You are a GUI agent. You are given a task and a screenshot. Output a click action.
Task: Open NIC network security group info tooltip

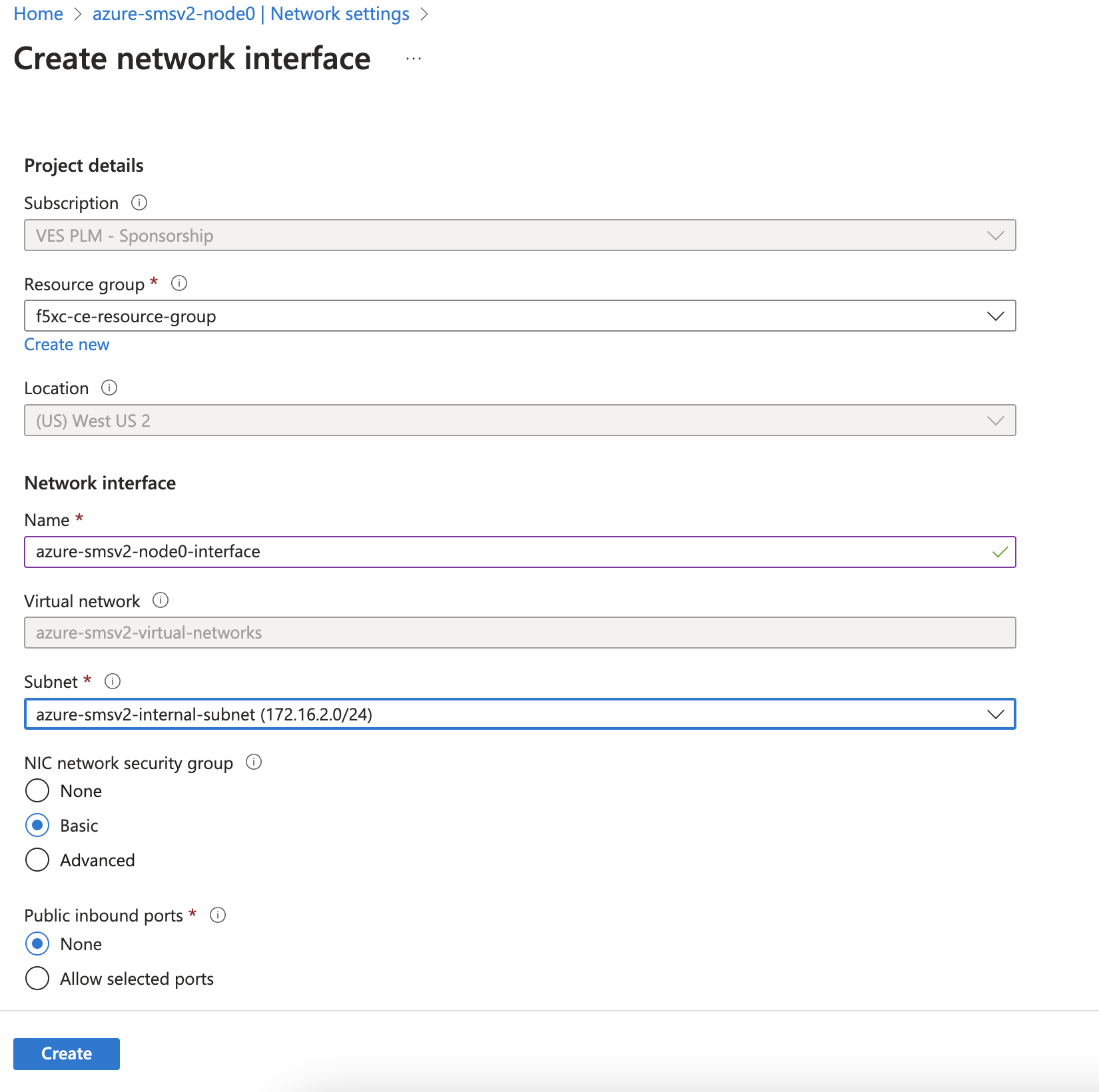click(253, 762)
